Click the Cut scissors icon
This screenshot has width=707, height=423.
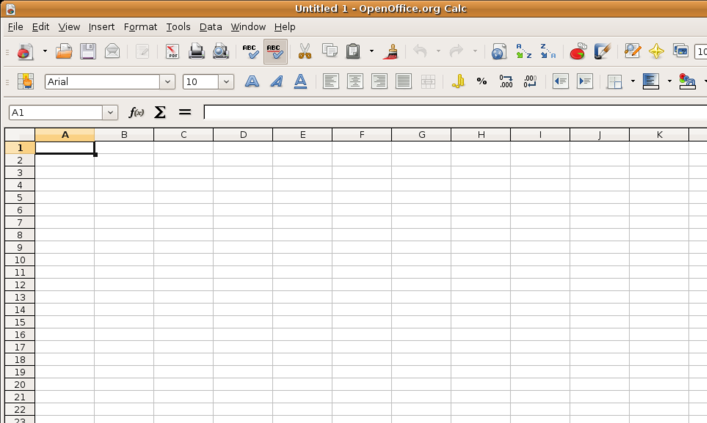point(305,51)
